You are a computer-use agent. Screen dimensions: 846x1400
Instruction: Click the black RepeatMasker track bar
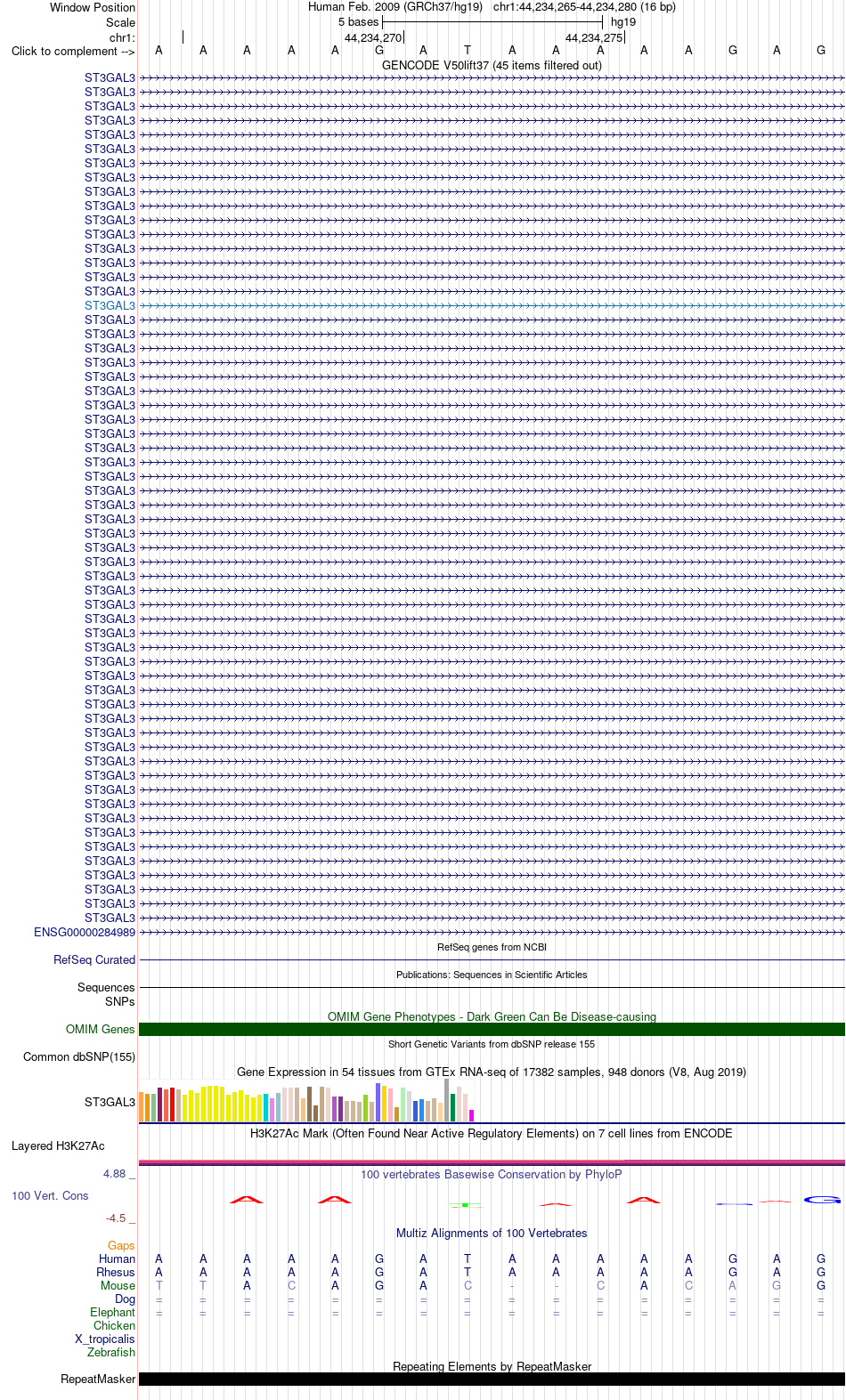coord(492,1379)
